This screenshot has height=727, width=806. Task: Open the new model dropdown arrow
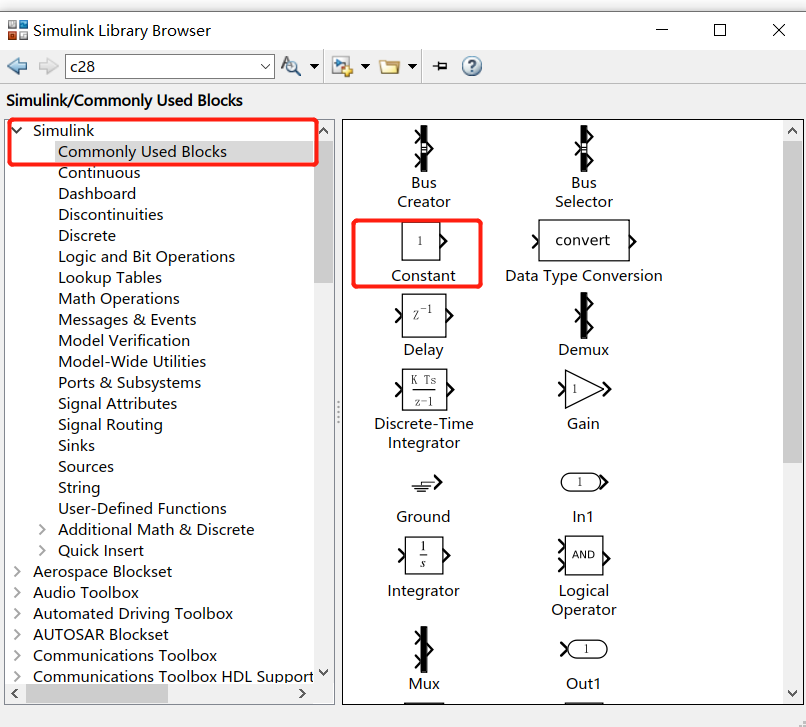[x=365, y=66]
